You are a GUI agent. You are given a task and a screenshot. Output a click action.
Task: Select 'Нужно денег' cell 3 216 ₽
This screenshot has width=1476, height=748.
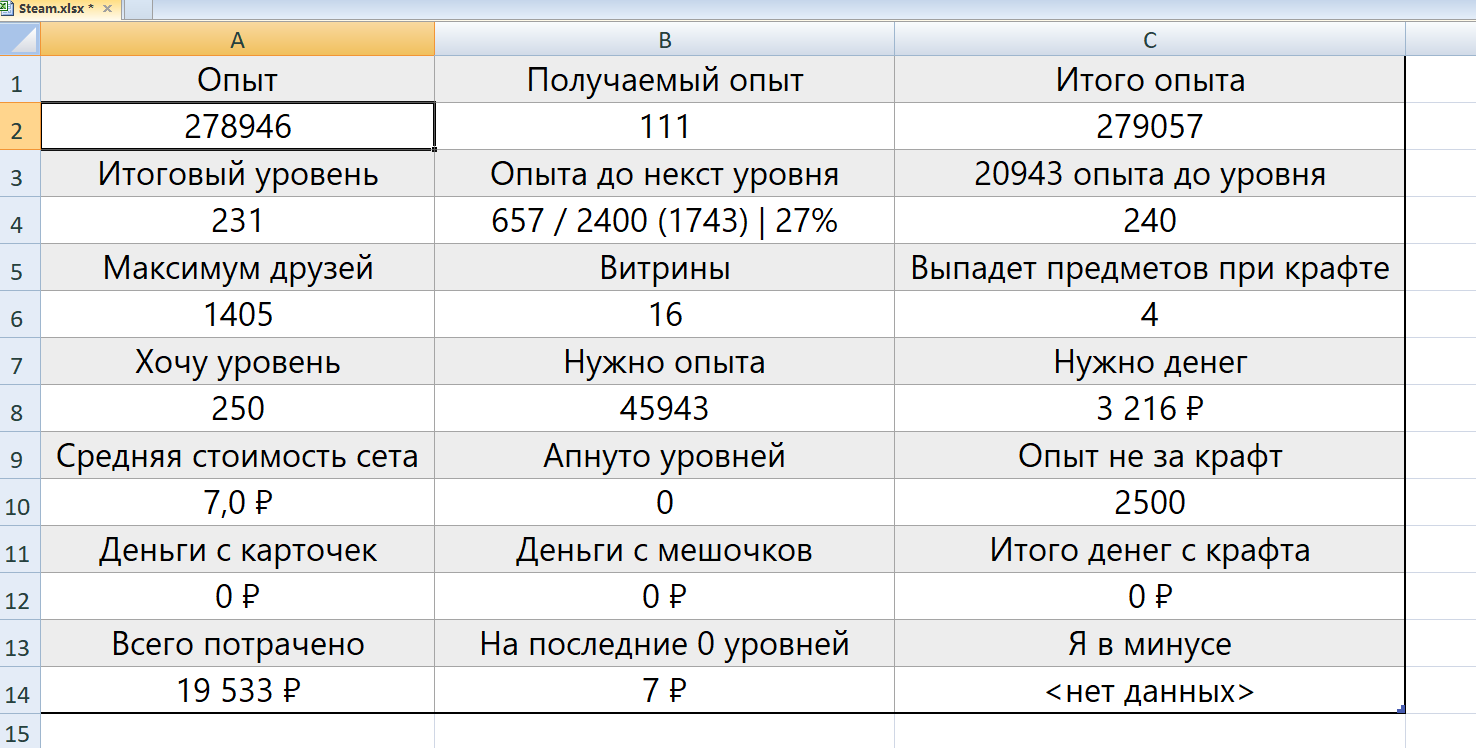pyautogui.click(x=1150, y=408)
